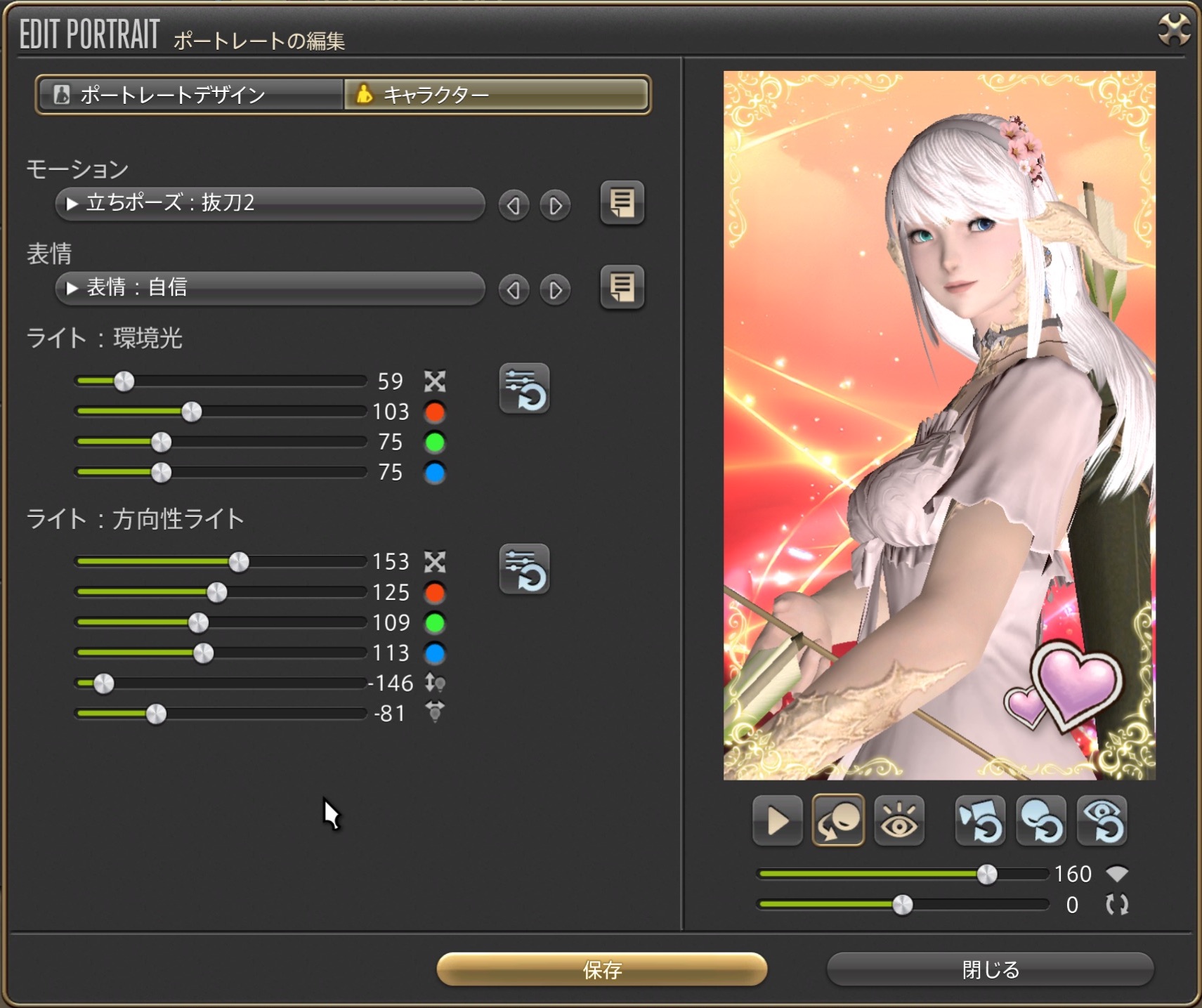Click ambient light red swatch beside 103

pyautogui.click(x=435, y=412)
